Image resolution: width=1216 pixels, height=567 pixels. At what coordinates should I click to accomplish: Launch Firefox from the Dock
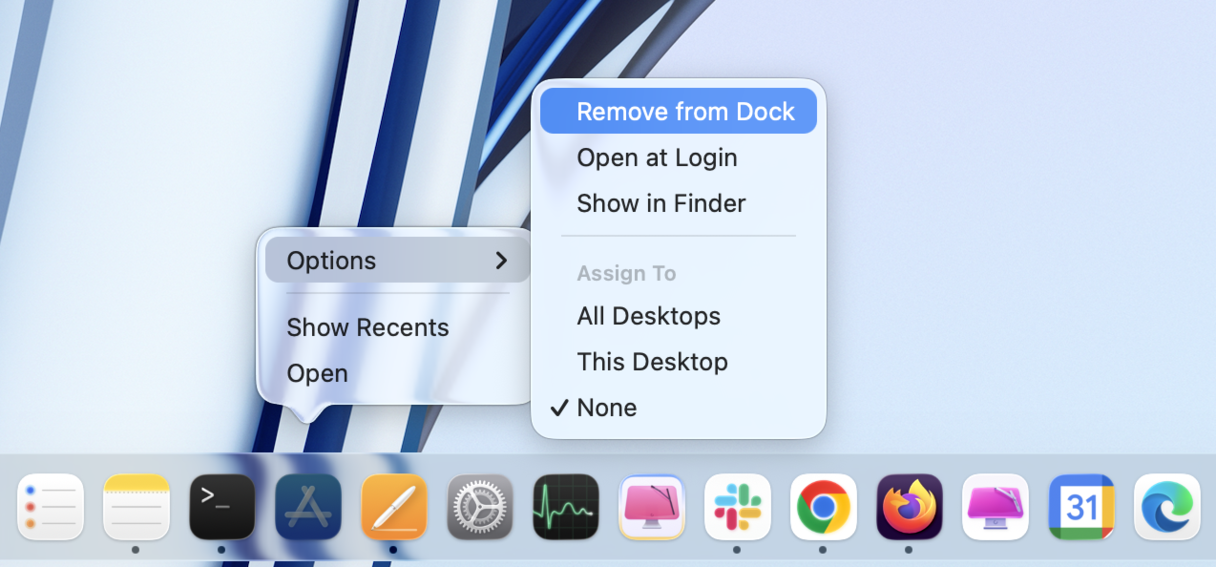(x=910, y=507)
